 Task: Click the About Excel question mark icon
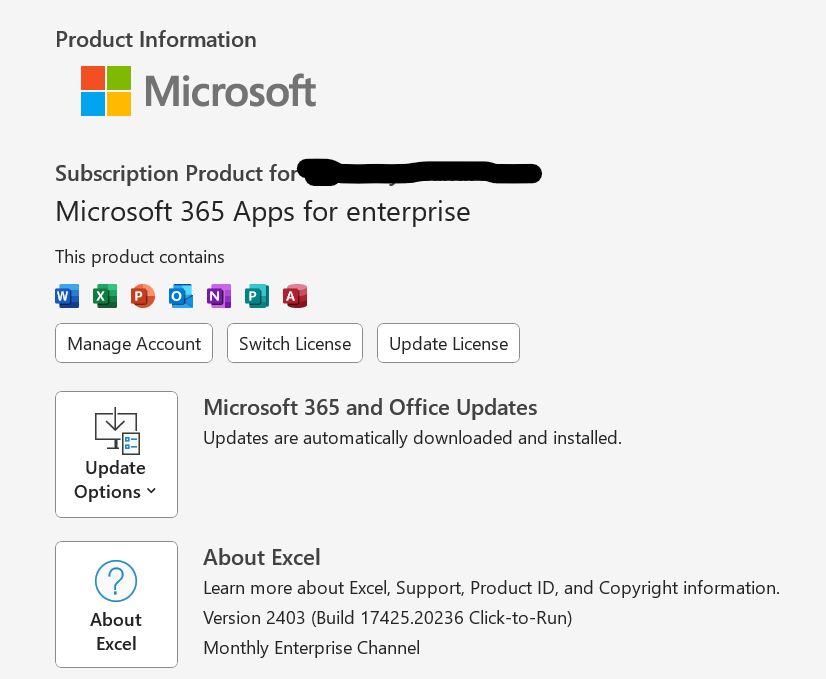(x=116, y=580)
